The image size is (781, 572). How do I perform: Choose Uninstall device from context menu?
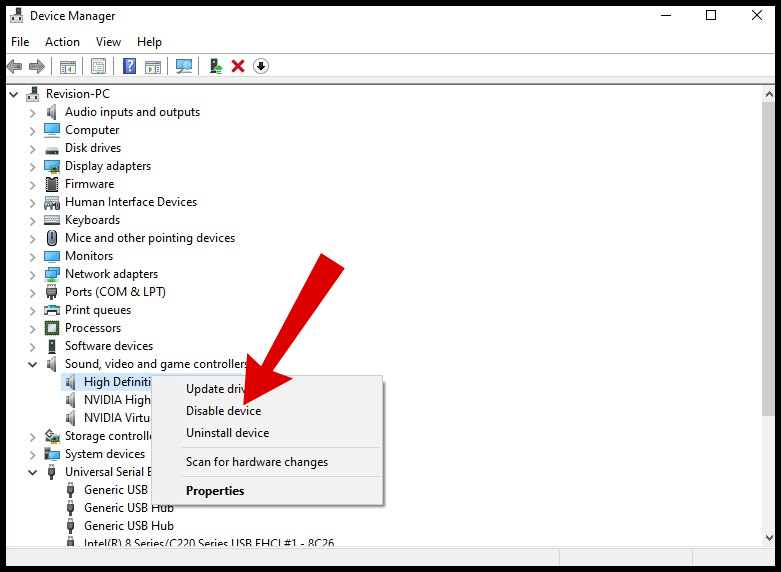267,432
